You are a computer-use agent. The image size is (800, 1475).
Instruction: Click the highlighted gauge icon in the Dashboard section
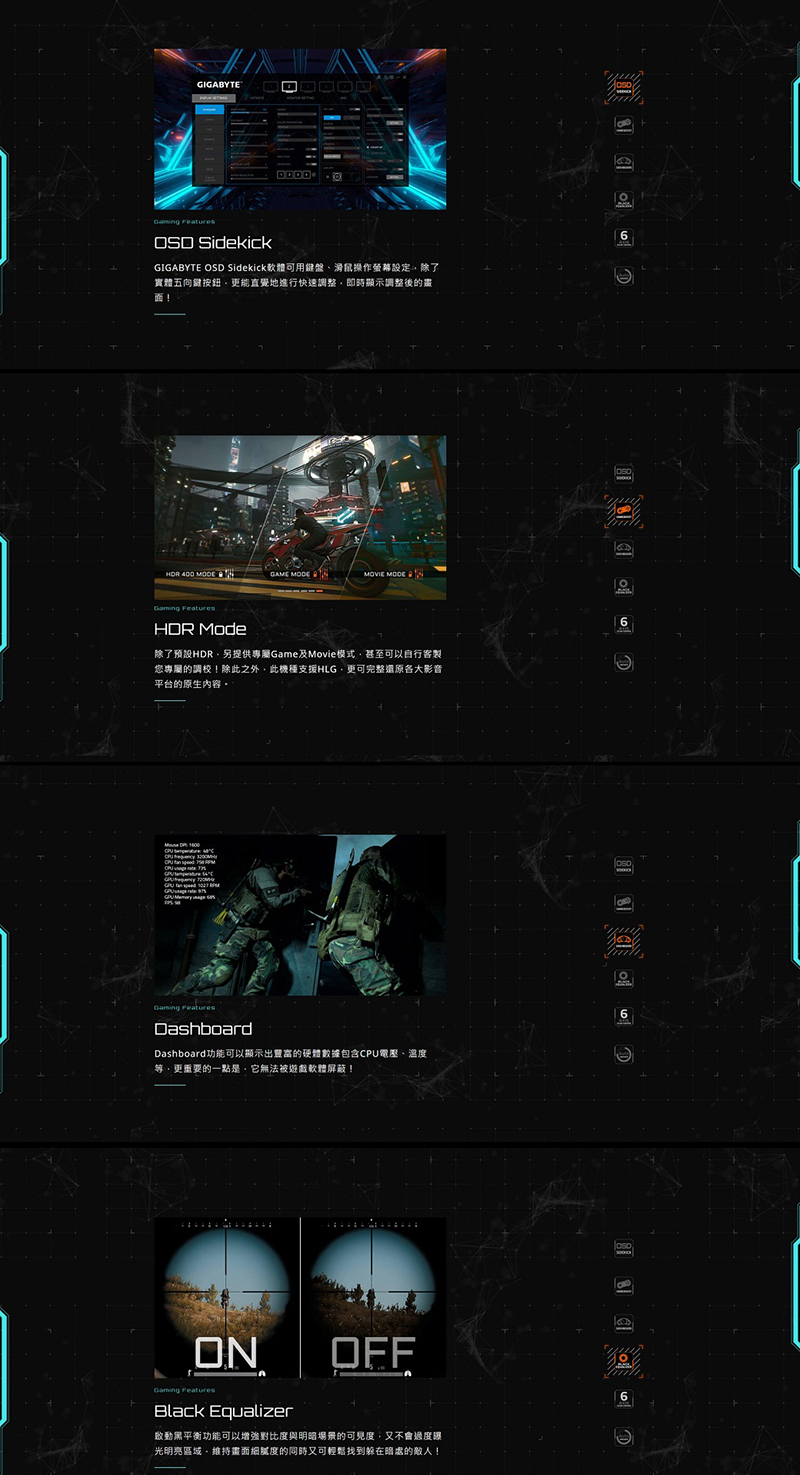click(x=624, y=941)
